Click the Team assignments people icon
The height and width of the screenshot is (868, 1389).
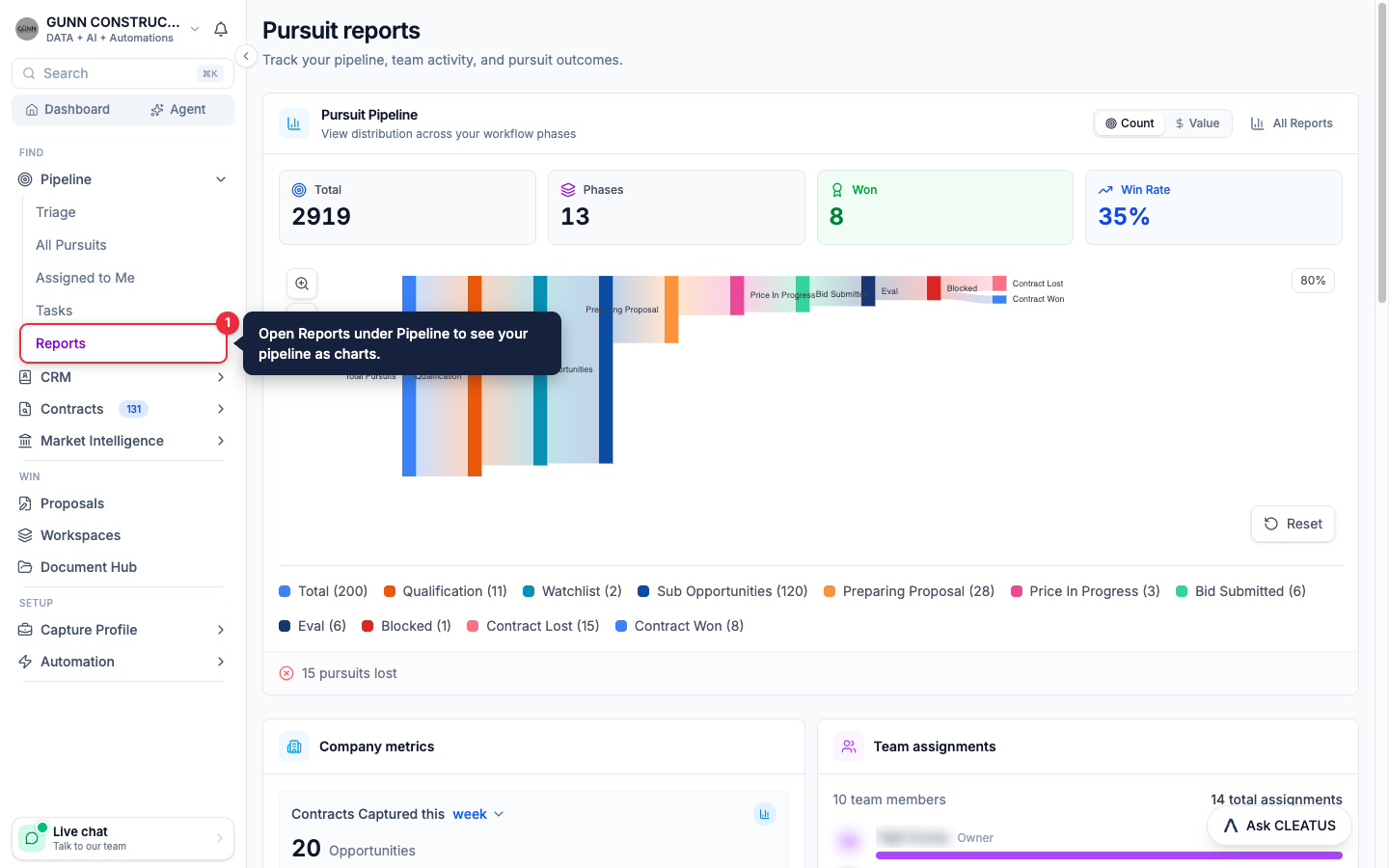tap(849, 746)
